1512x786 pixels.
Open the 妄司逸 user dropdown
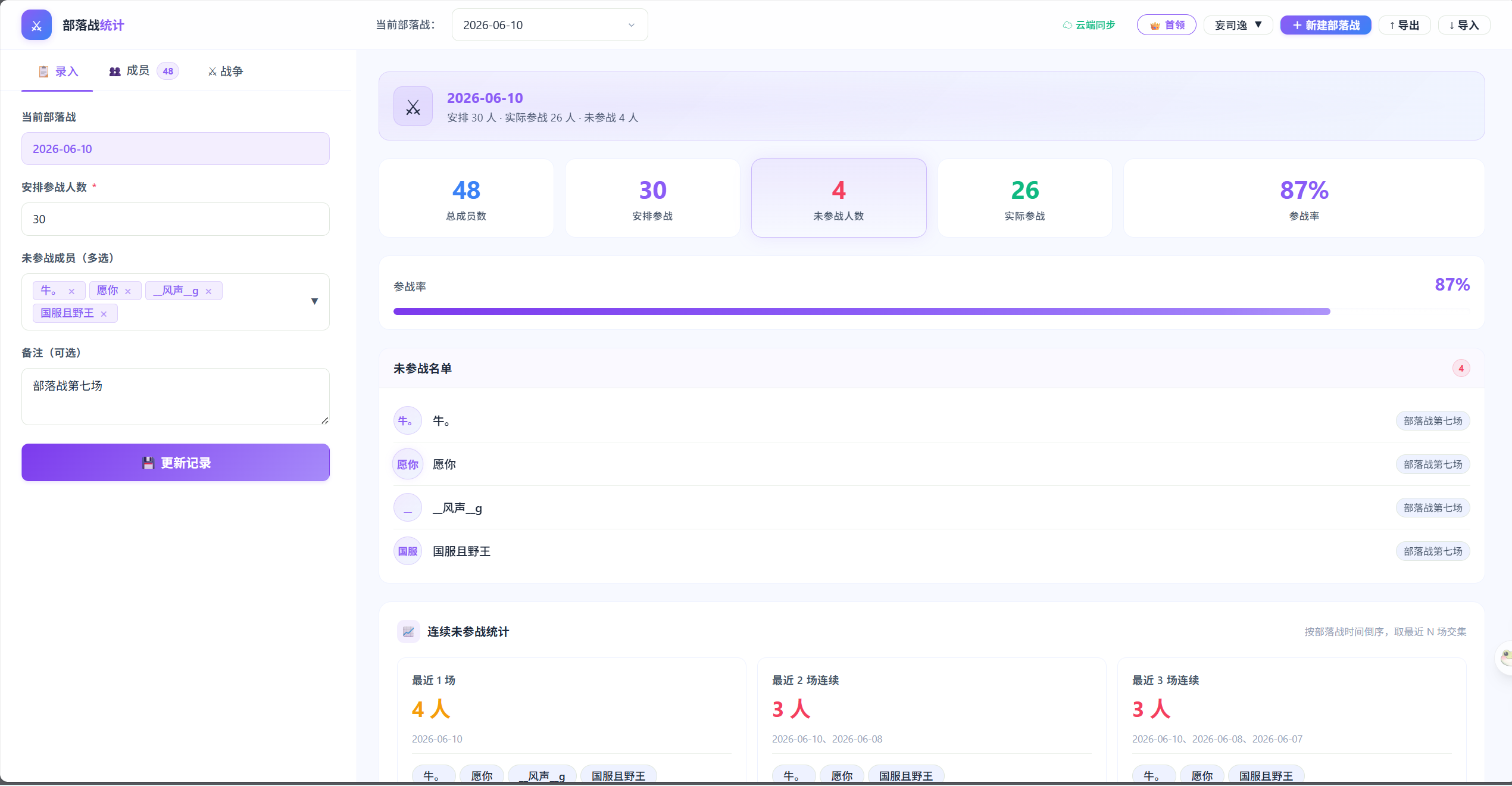(1238, 25)
